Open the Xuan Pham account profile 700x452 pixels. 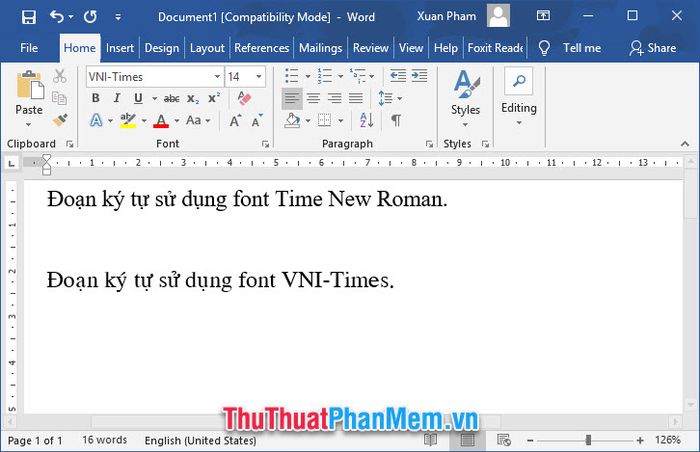point(463,16)
